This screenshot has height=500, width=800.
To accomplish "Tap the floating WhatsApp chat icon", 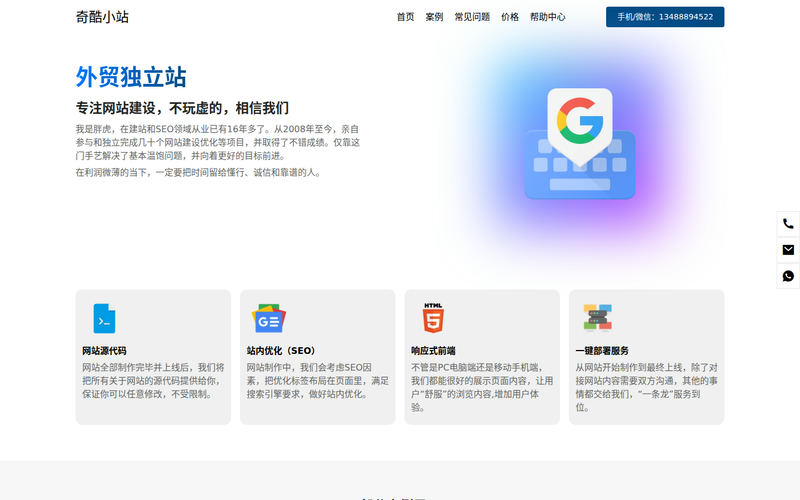I will coord(788,276).
